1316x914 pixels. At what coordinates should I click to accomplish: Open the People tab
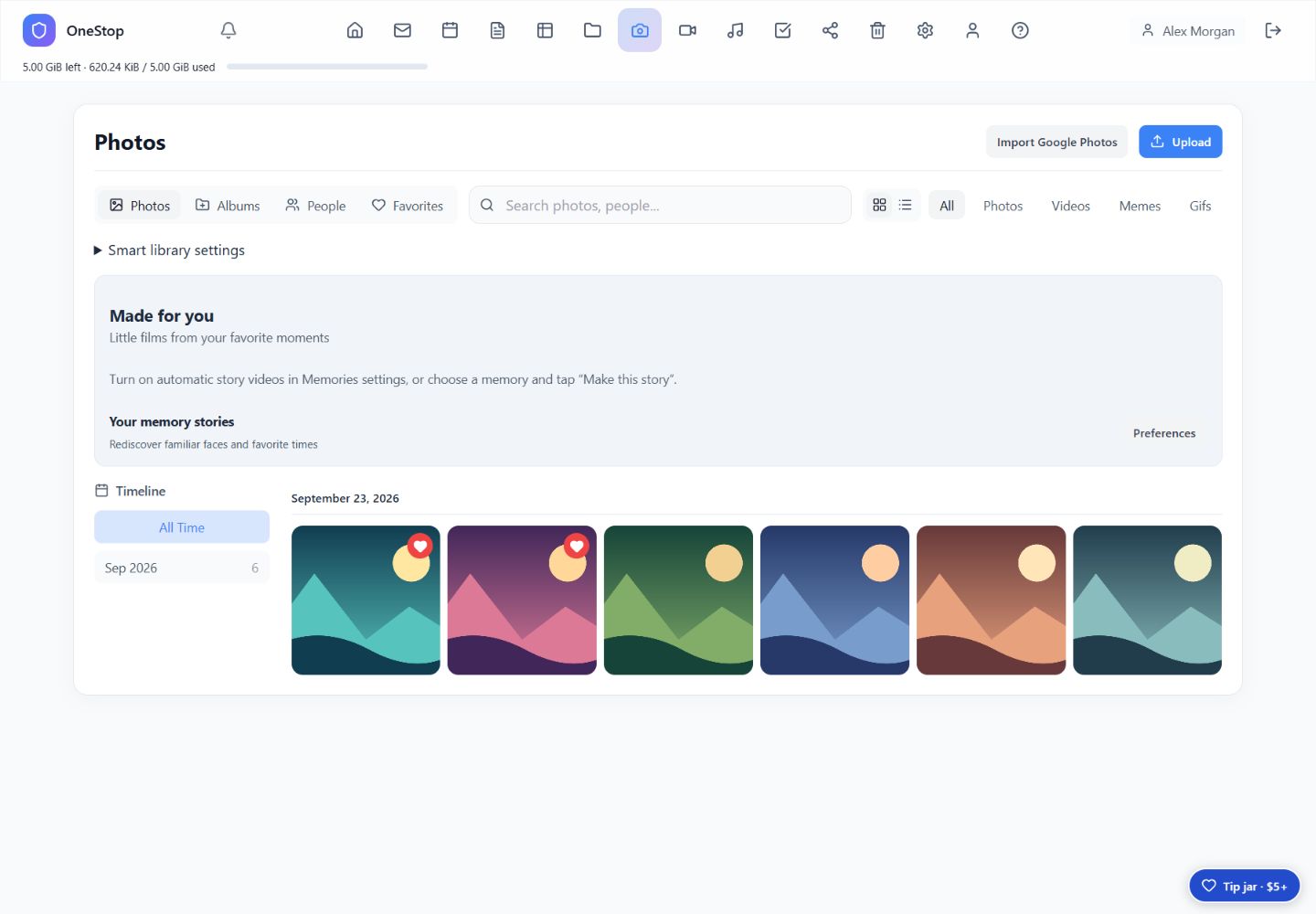tap(315, 206)
